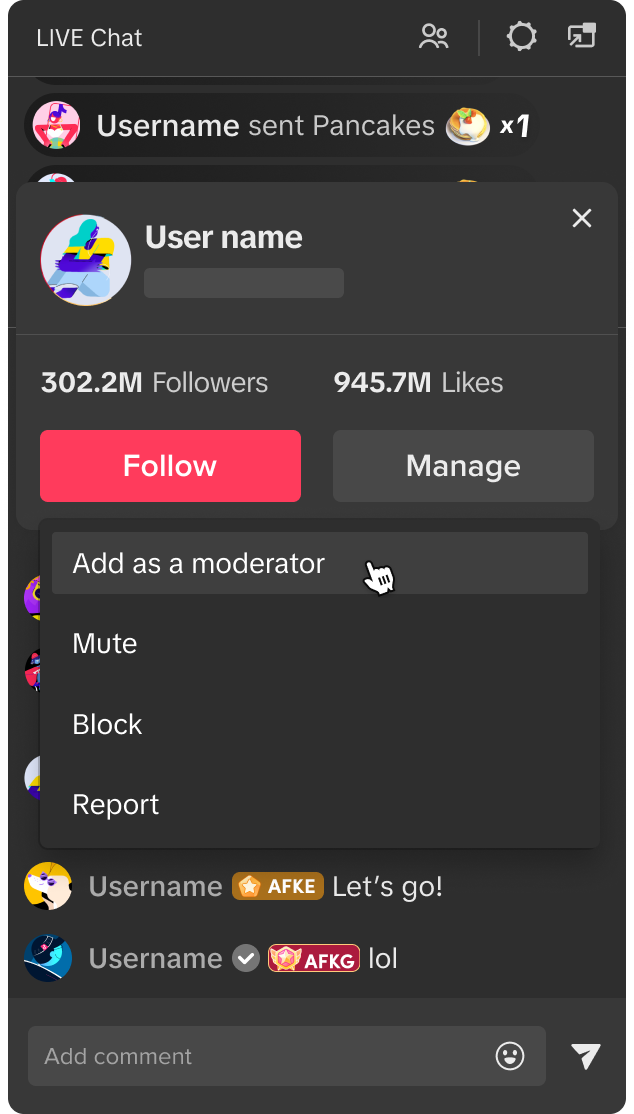Open the viewers list icon
Image resolution: width=634 pixels, height=1114 pixels.
coord(434,38)
